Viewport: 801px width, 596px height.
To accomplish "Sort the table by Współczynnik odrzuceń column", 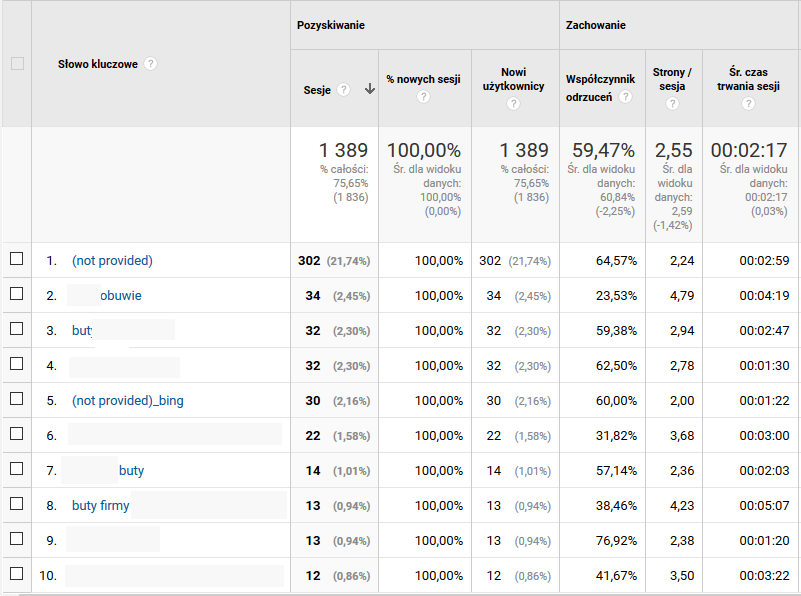I will point(600,79).
